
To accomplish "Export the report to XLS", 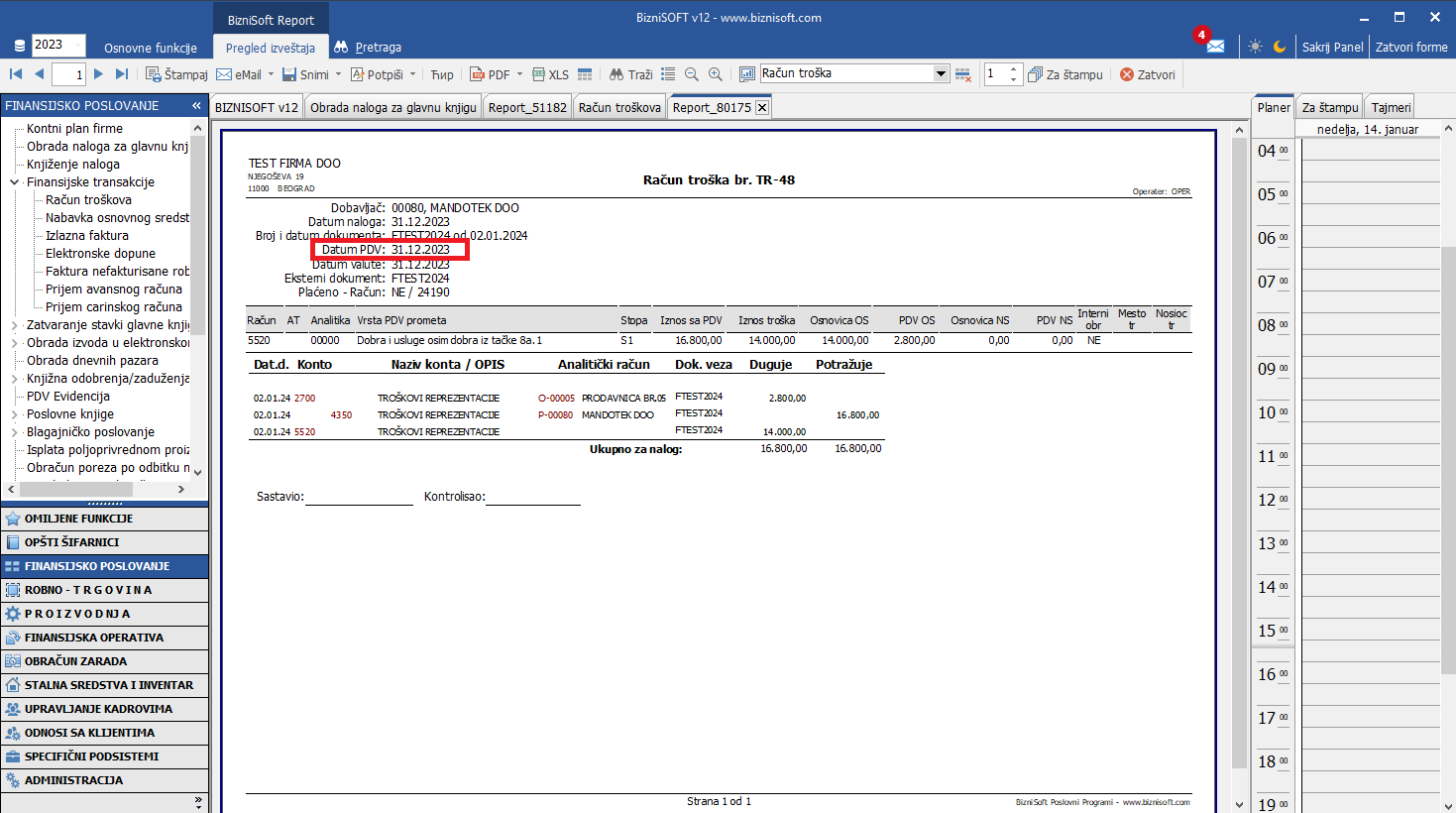I will [x=551, y=74].
